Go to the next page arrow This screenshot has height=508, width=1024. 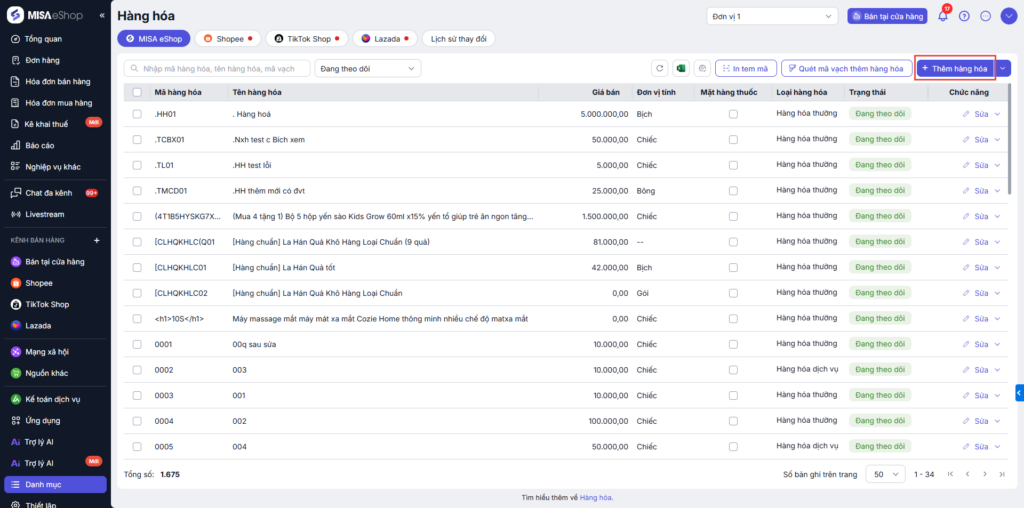(x=968, y=474)
